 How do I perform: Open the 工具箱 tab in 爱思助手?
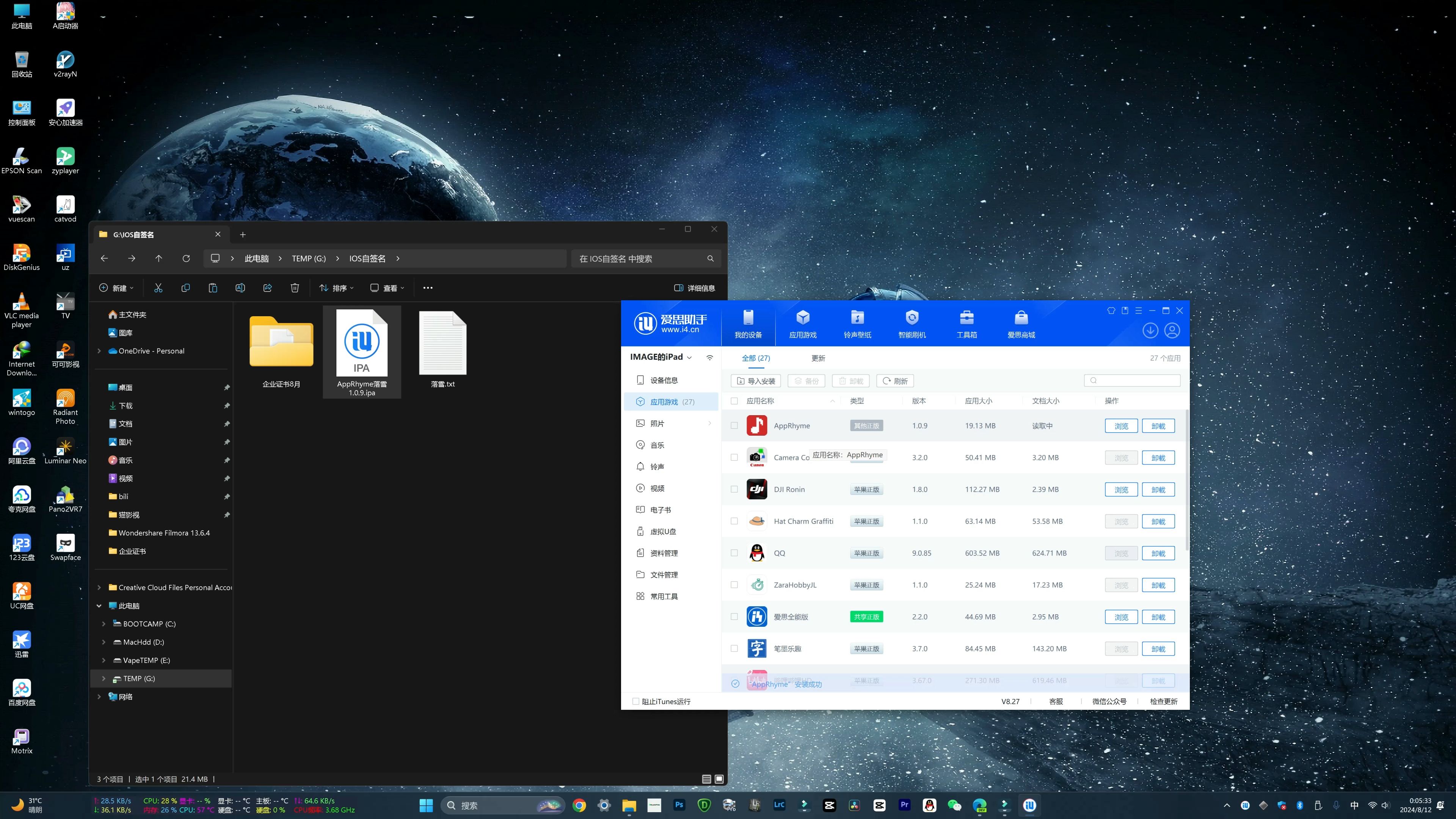(x=966, y=323)
